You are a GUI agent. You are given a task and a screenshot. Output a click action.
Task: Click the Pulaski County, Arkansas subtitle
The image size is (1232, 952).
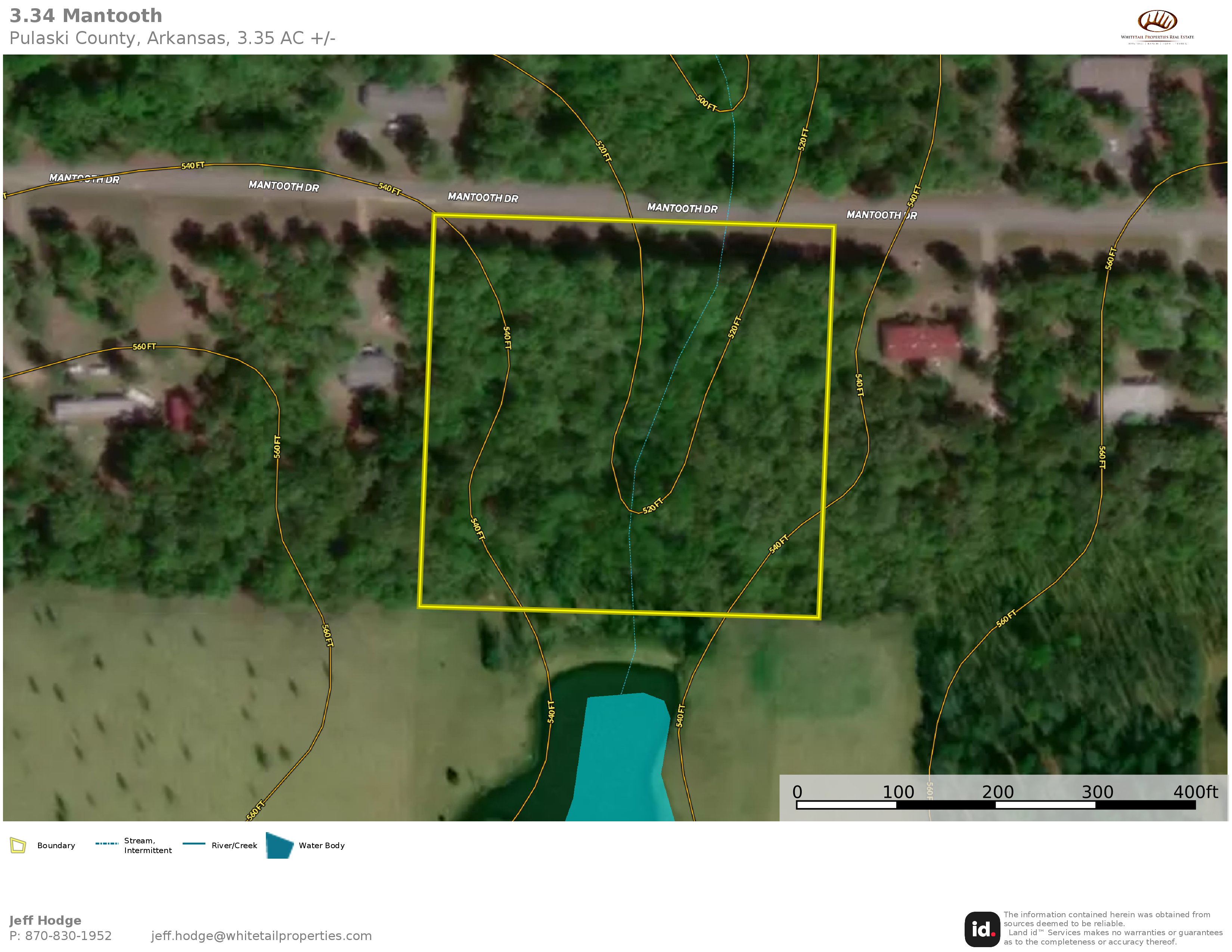tap(172, 38)
